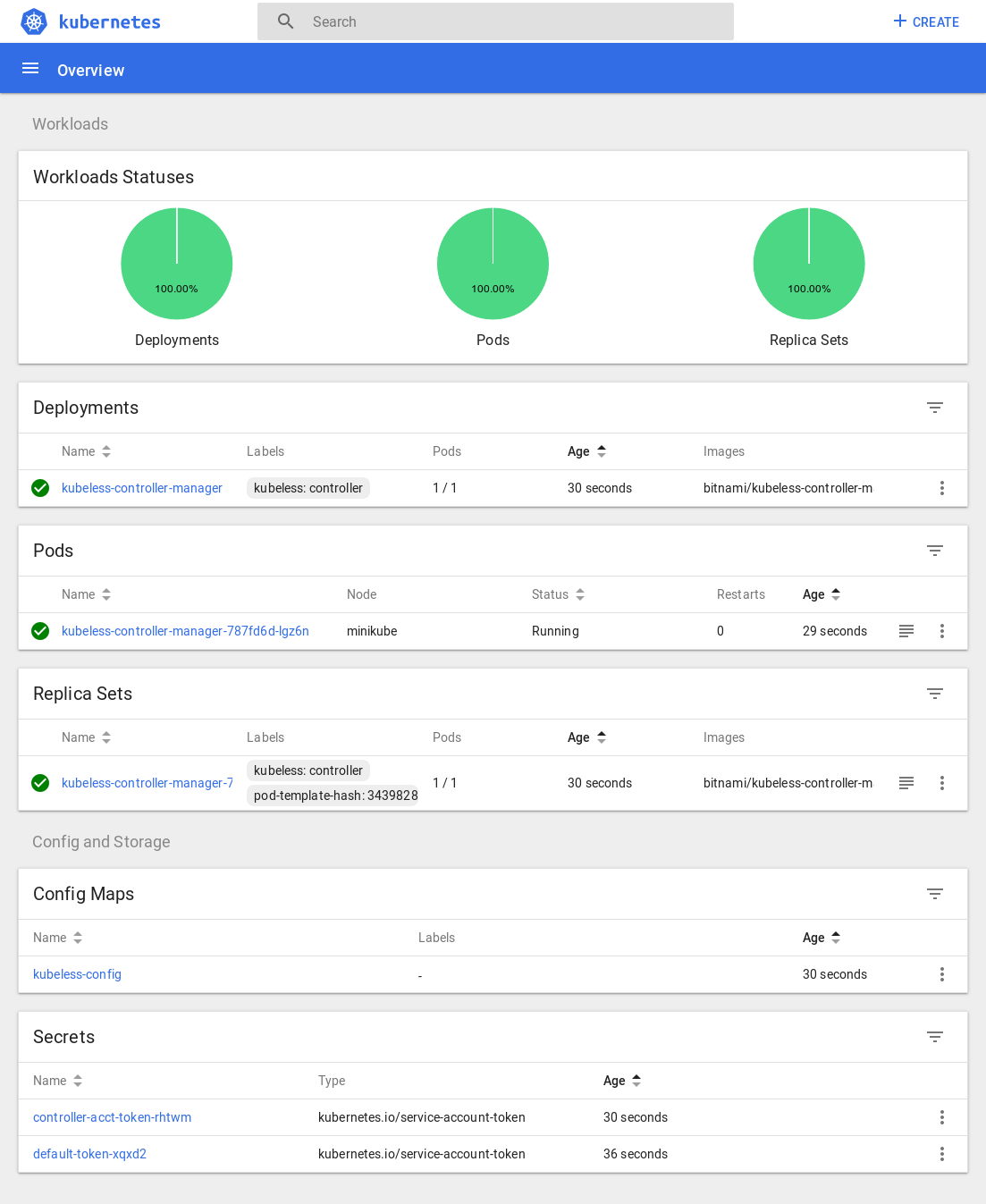Click into the Search field

coord(495,21)
